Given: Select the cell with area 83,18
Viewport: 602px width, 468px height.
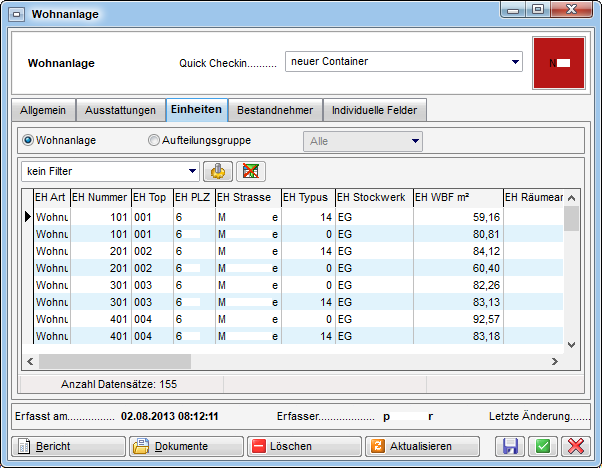Looking at the screenshot, I should click(458, 336).
